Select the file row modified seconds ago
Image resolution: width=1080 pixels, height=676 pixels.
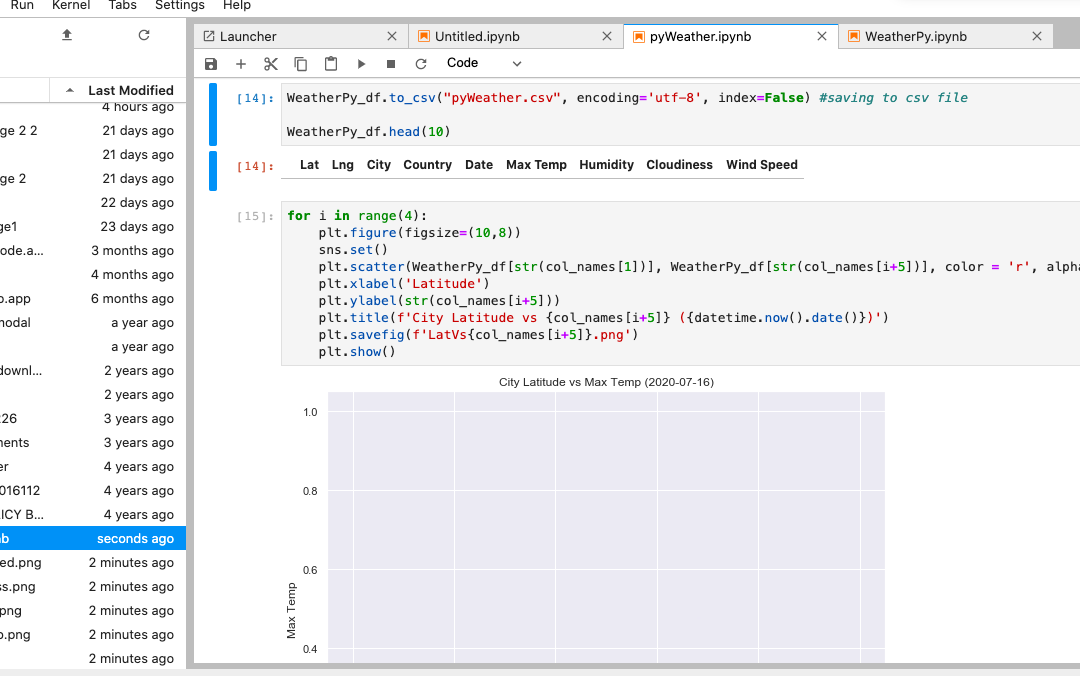point(93,538)
